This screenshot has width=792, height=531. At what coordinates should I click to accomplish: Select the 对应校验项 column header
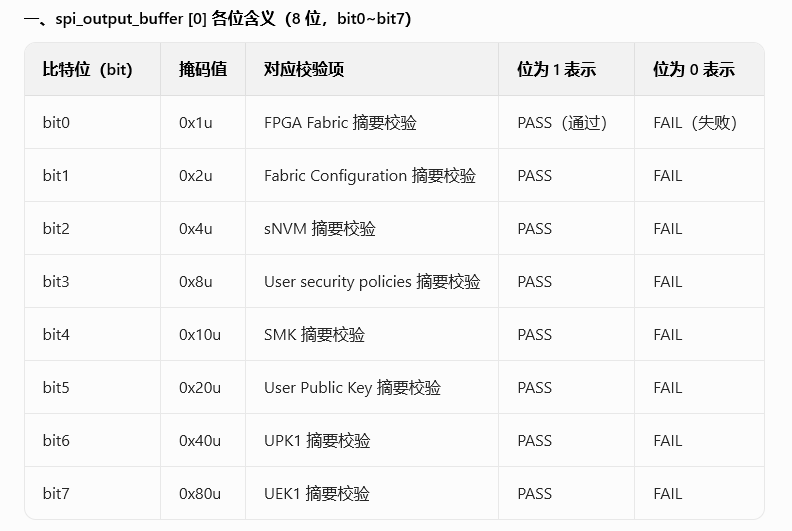pos(304,69)
